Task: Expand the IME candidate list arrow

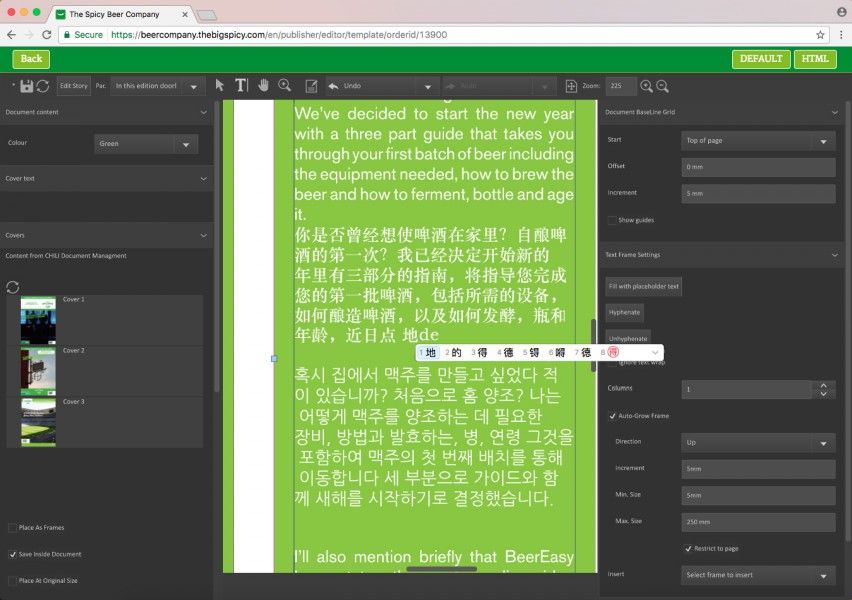Action: pyautogui.click(x=655, y=353)
